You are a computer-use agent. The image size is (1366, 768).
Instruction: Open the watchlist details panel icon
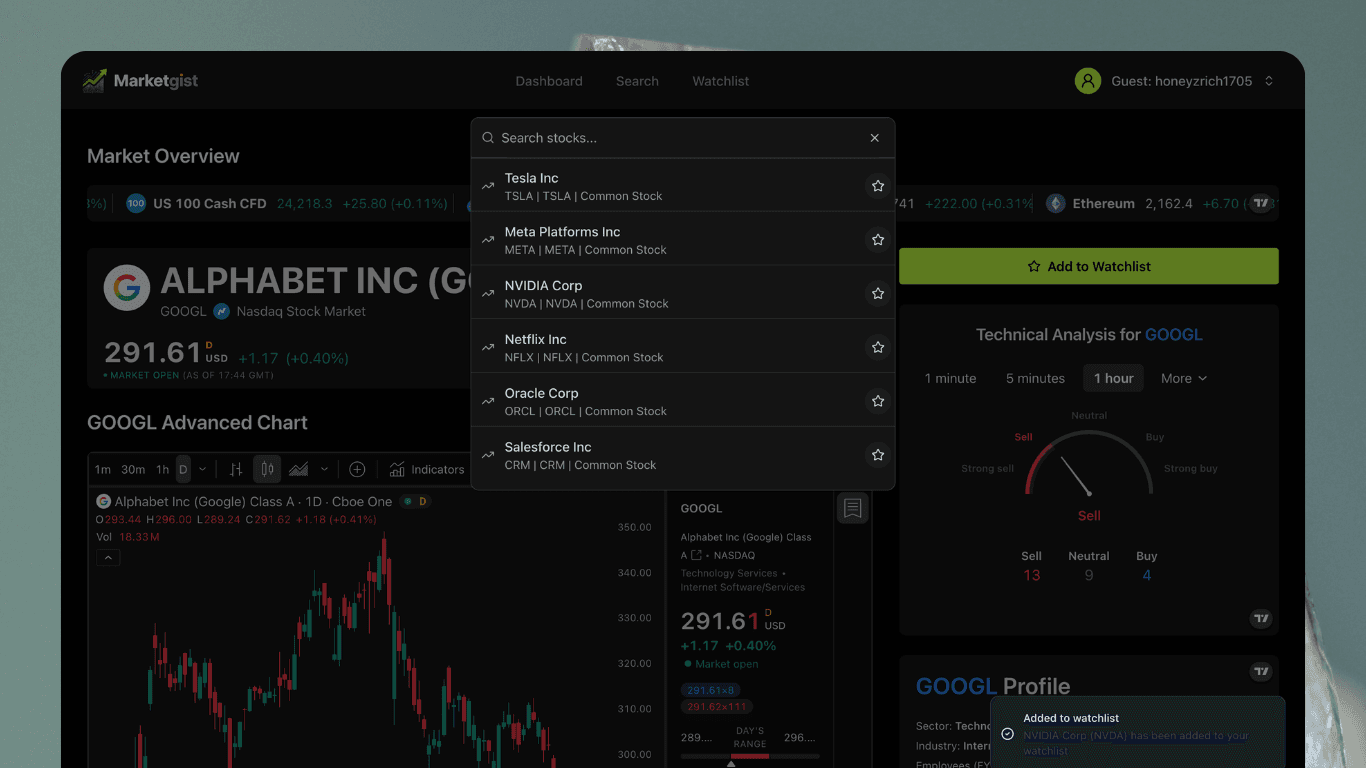[852, 508]
